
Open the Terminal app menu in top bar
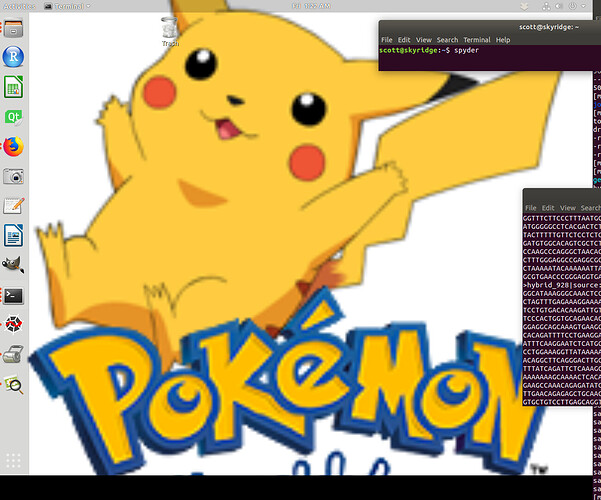click(67, 6)
